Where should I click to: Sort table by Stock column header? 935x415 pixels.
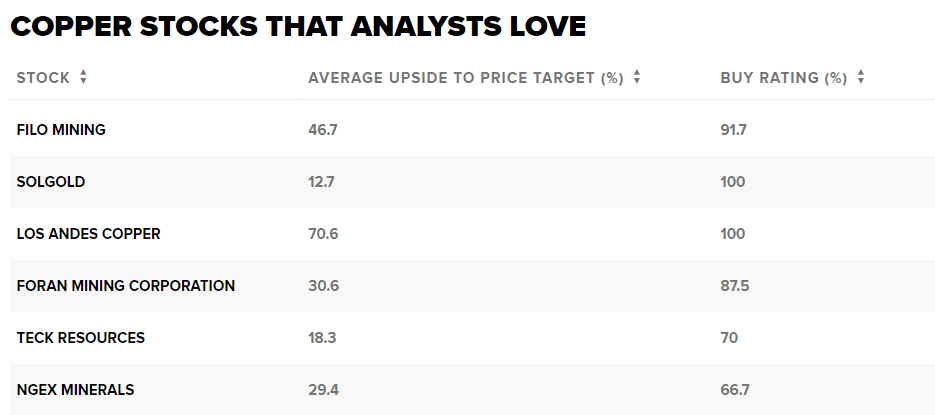44,78
